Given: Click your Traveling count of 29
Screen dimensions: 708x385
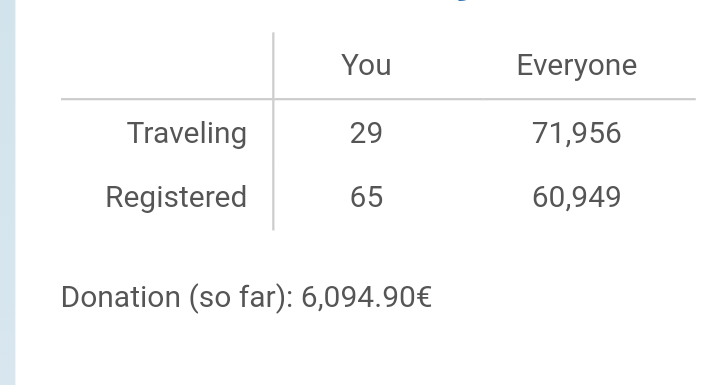Looking at the screenshot, I should click(x=366, y=133).
